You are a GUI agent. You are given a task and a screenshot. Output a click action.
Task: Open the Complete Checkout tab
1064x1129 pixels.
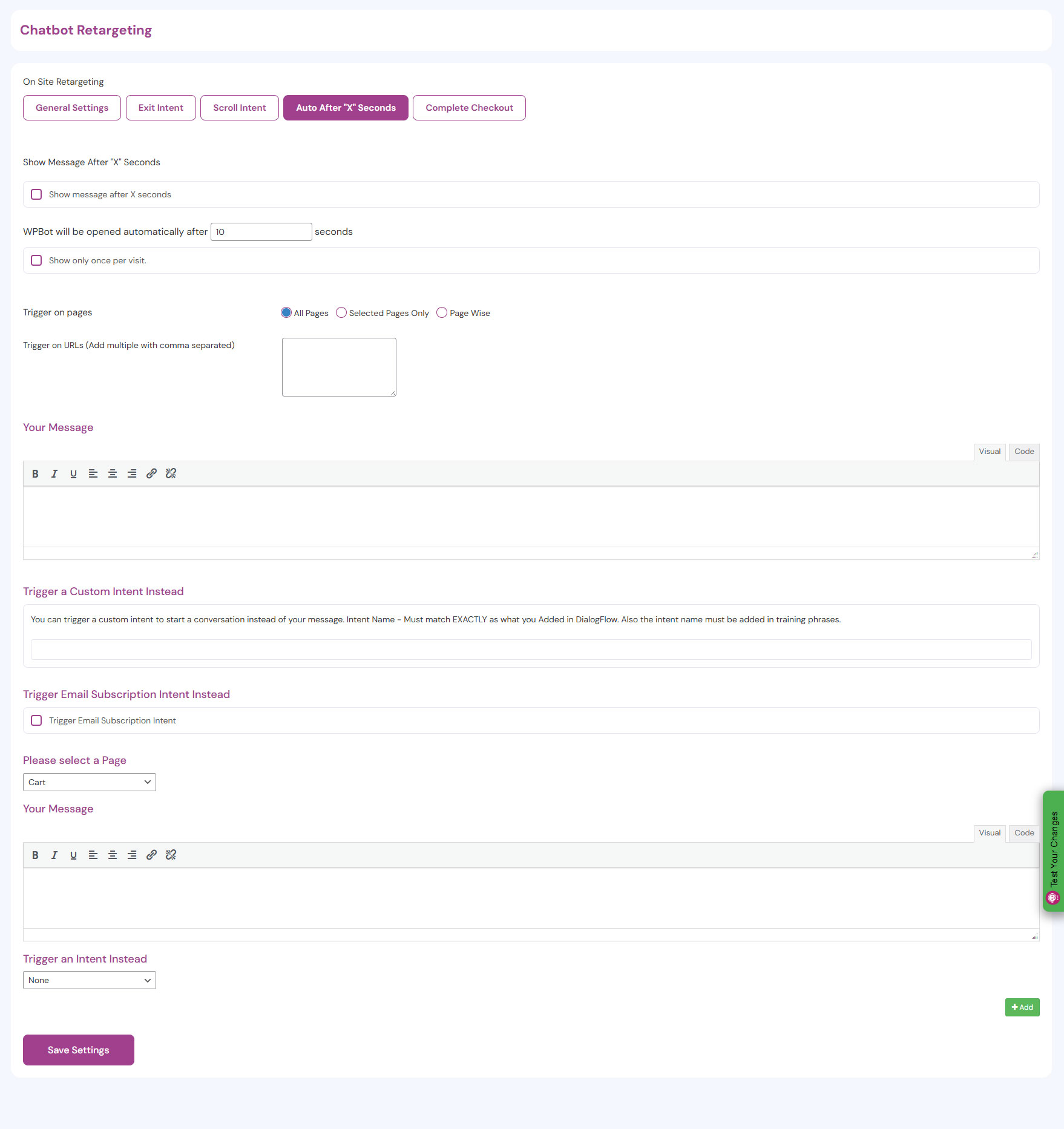pyautogui.click(x=469, y=108)
